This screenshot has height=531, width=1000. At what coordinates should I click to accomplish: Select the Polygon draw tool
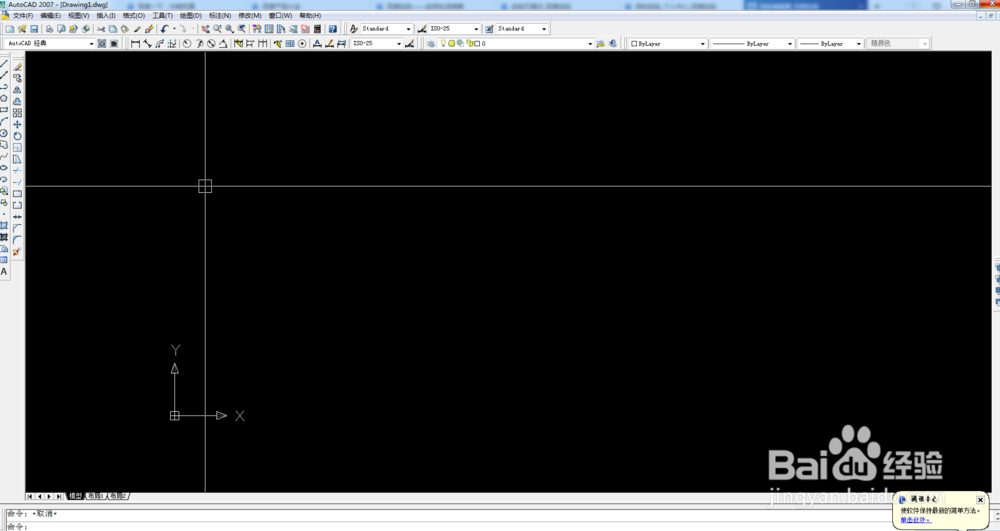(x=4, y=98)
